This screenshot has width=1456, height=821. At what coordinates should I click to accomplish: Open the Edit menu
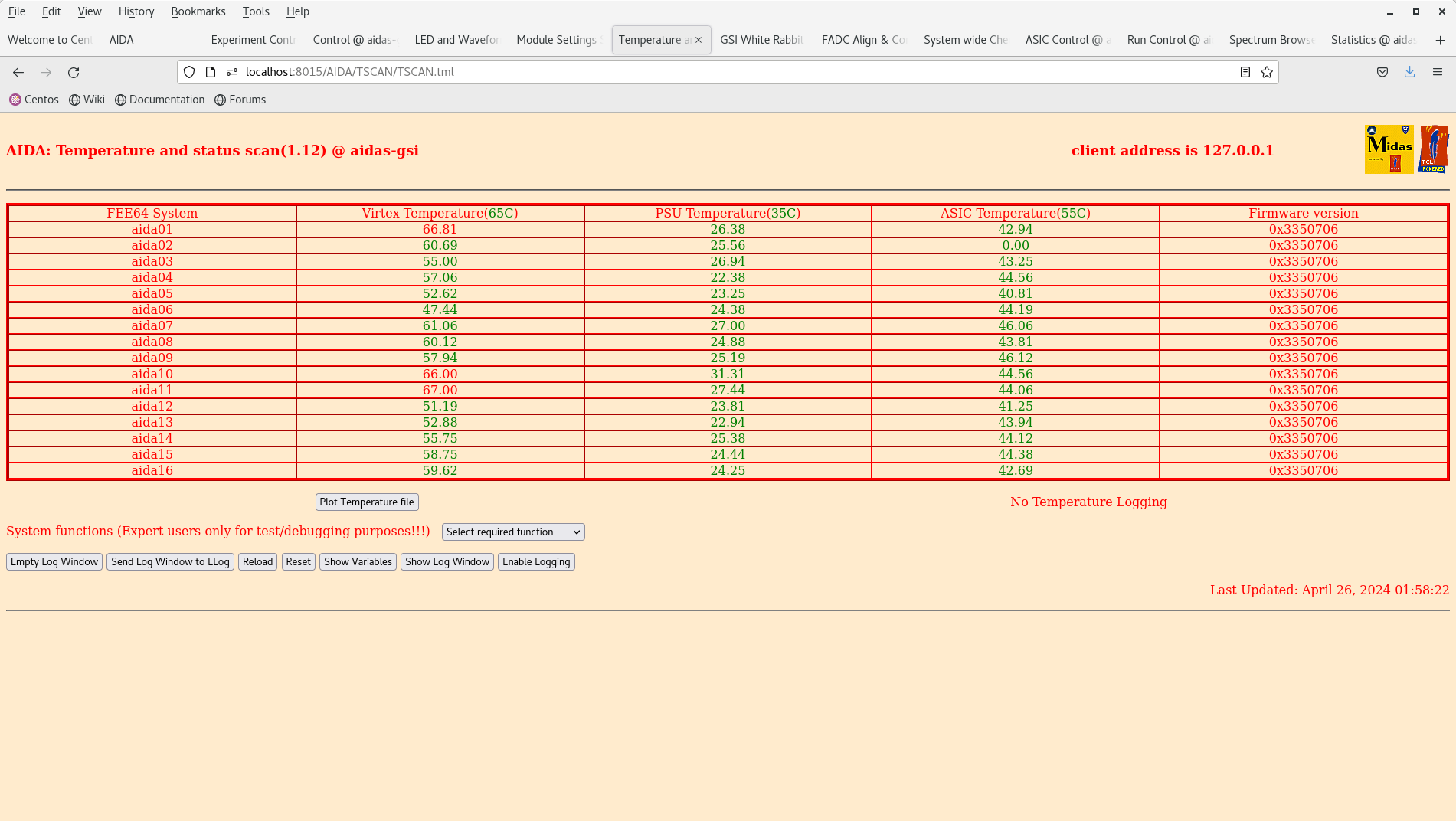click(x=51, y=11)
